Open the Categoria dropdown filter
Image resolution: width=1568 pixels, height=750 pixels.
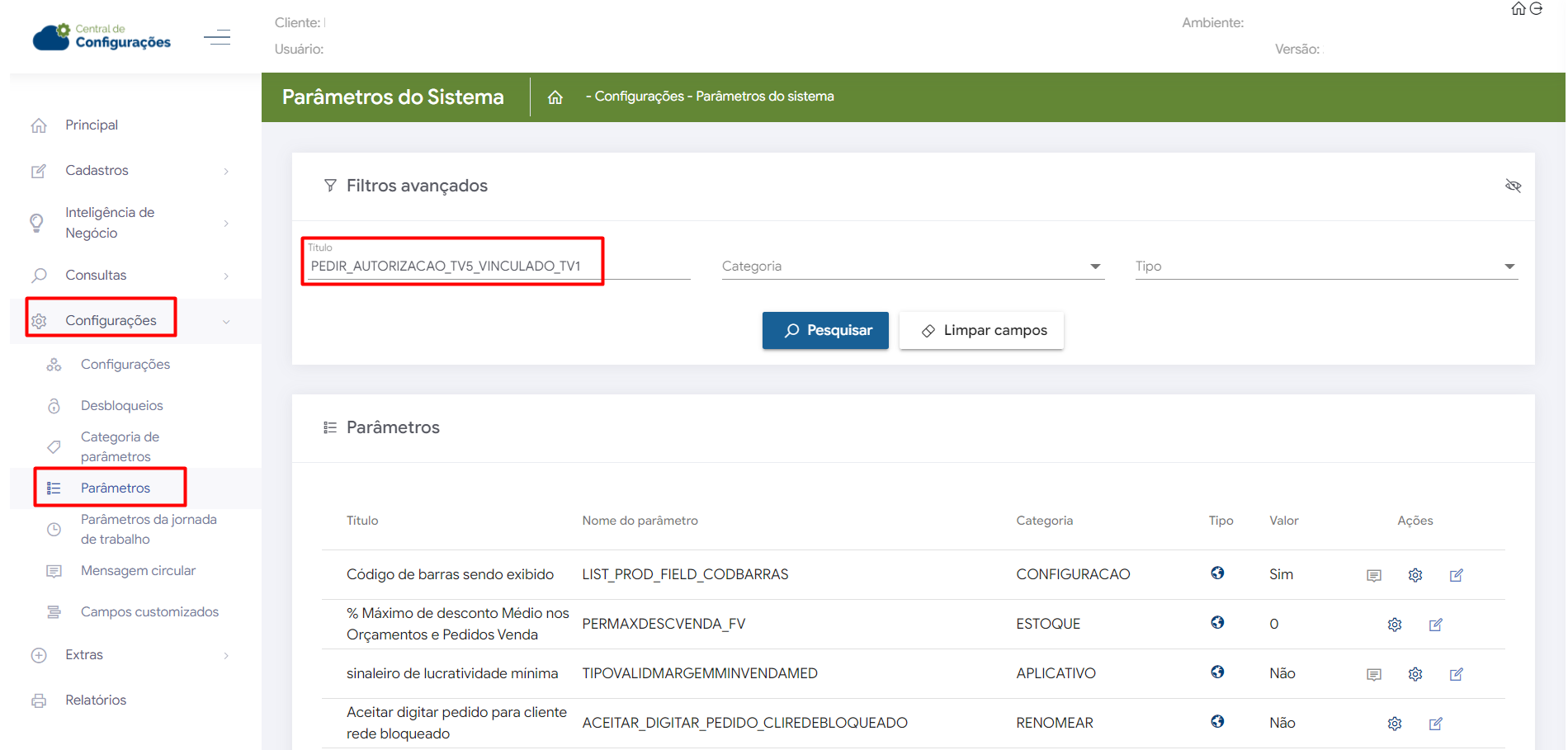pyautogui.click(x=912, y=267)
